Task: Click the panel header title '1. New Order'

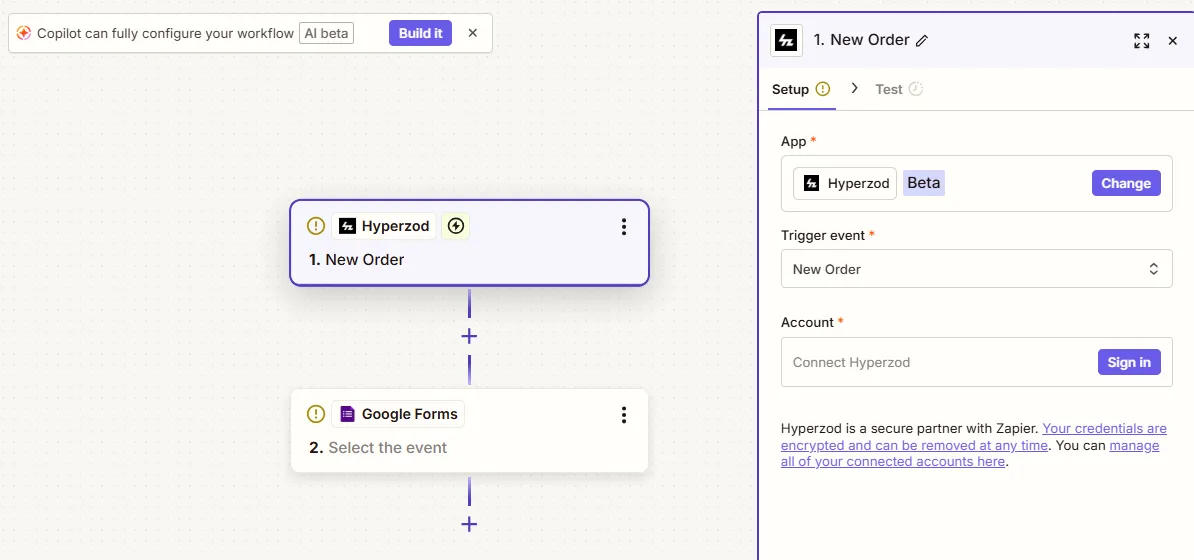Action: [x=861, y=40]
